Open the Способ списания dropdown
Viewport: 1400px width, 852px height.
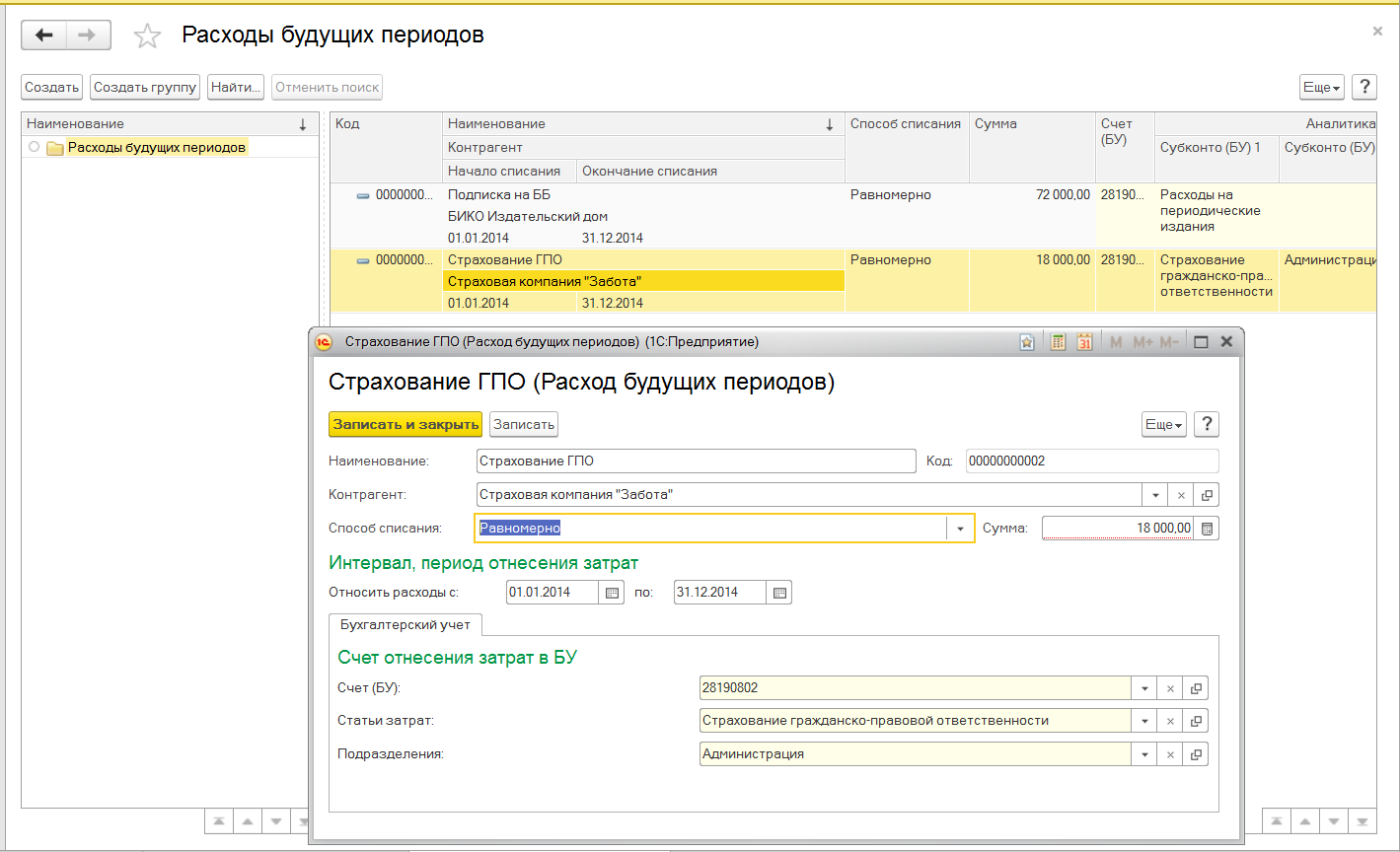pos(960,529)
